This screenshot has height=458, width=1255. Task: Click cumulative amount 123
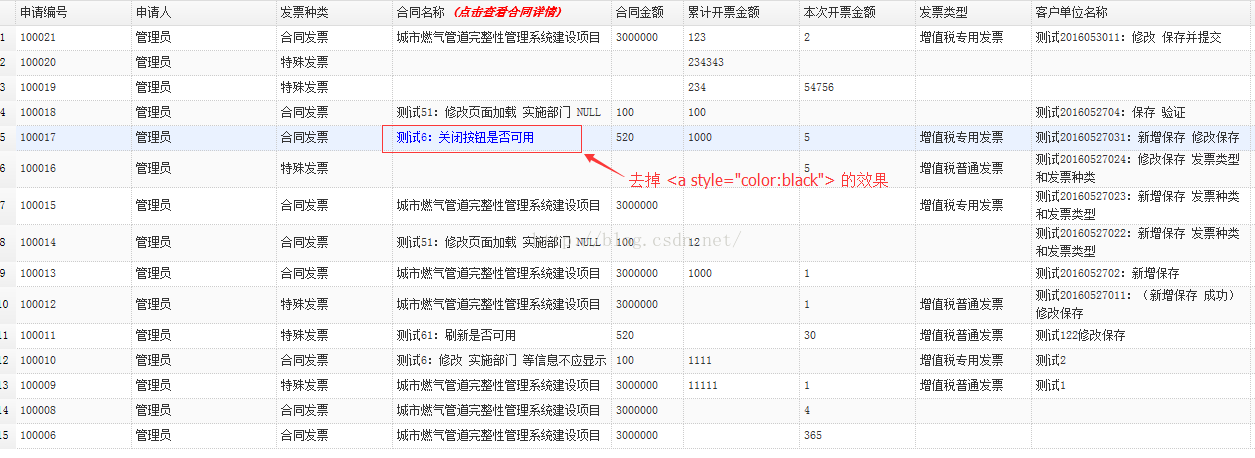697,37
